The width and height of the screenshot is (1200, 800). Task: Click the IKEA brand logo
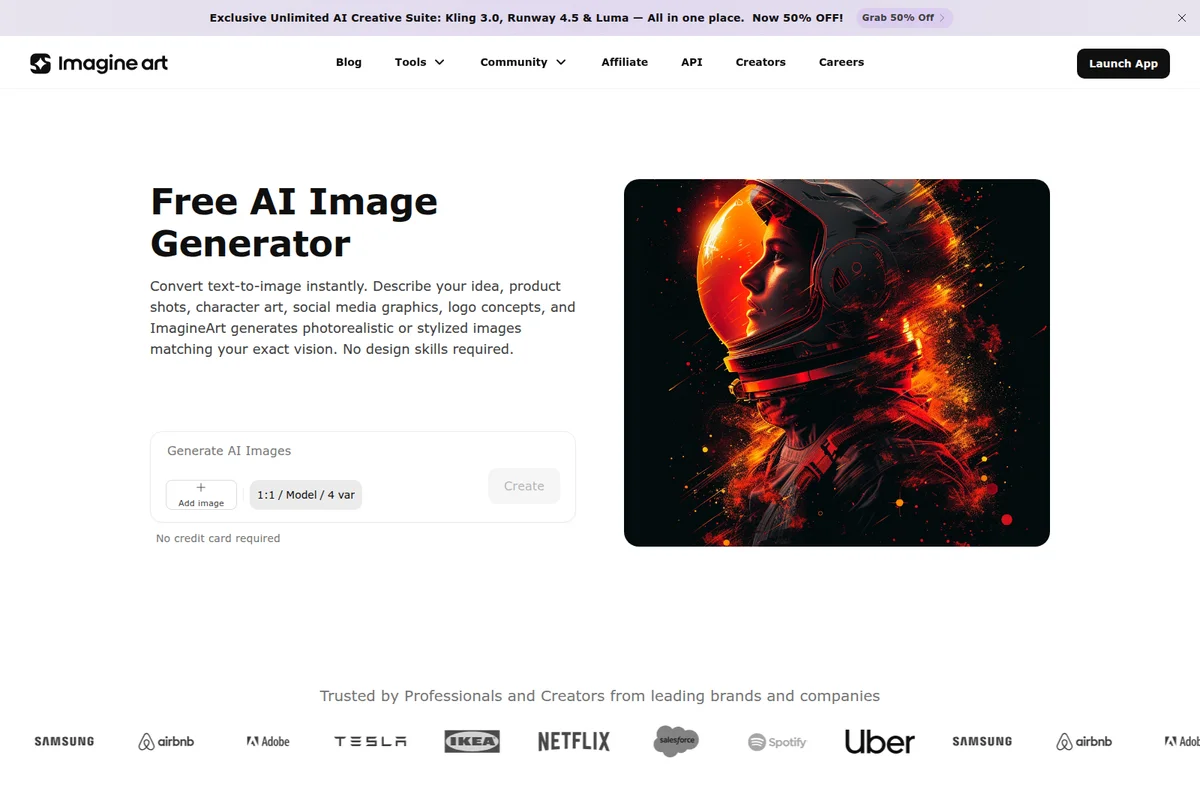(x=471, y=741)
